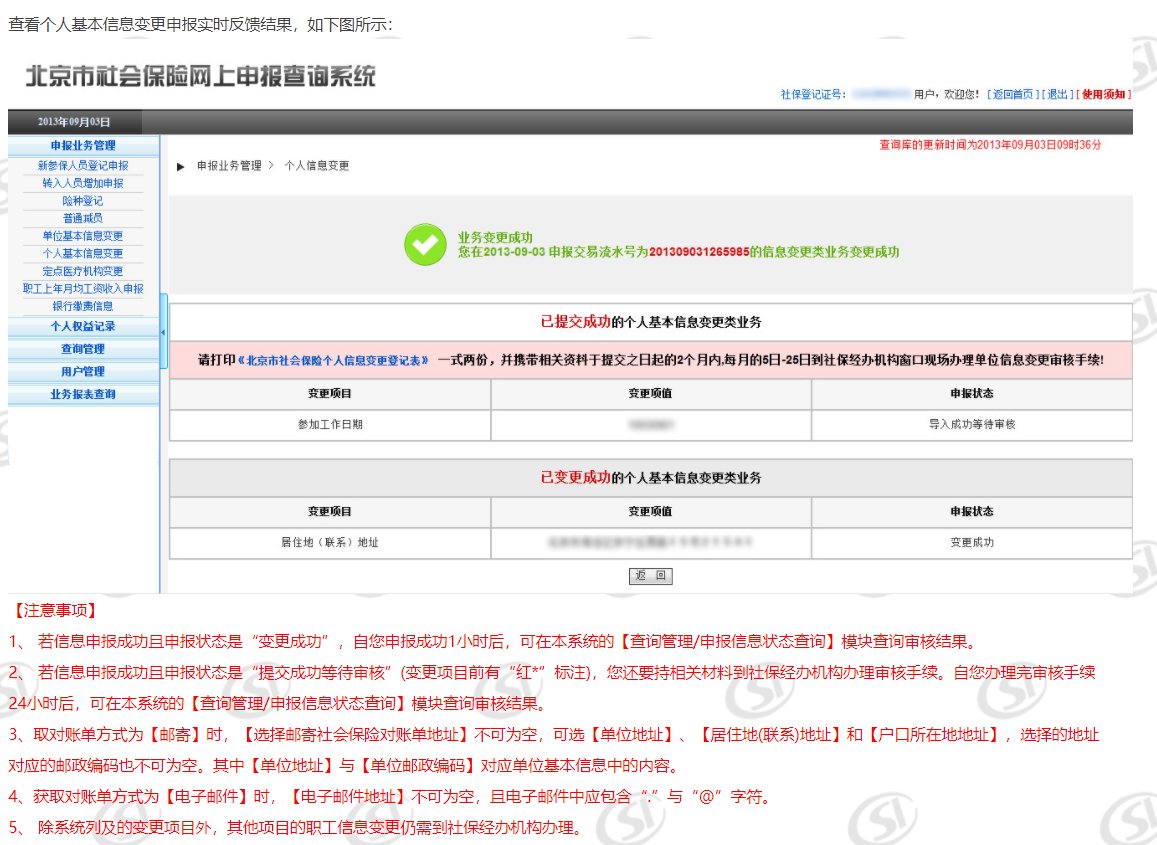
Task: Collapse the sidebar using the splitter handle
Action: tap(163, 330)
